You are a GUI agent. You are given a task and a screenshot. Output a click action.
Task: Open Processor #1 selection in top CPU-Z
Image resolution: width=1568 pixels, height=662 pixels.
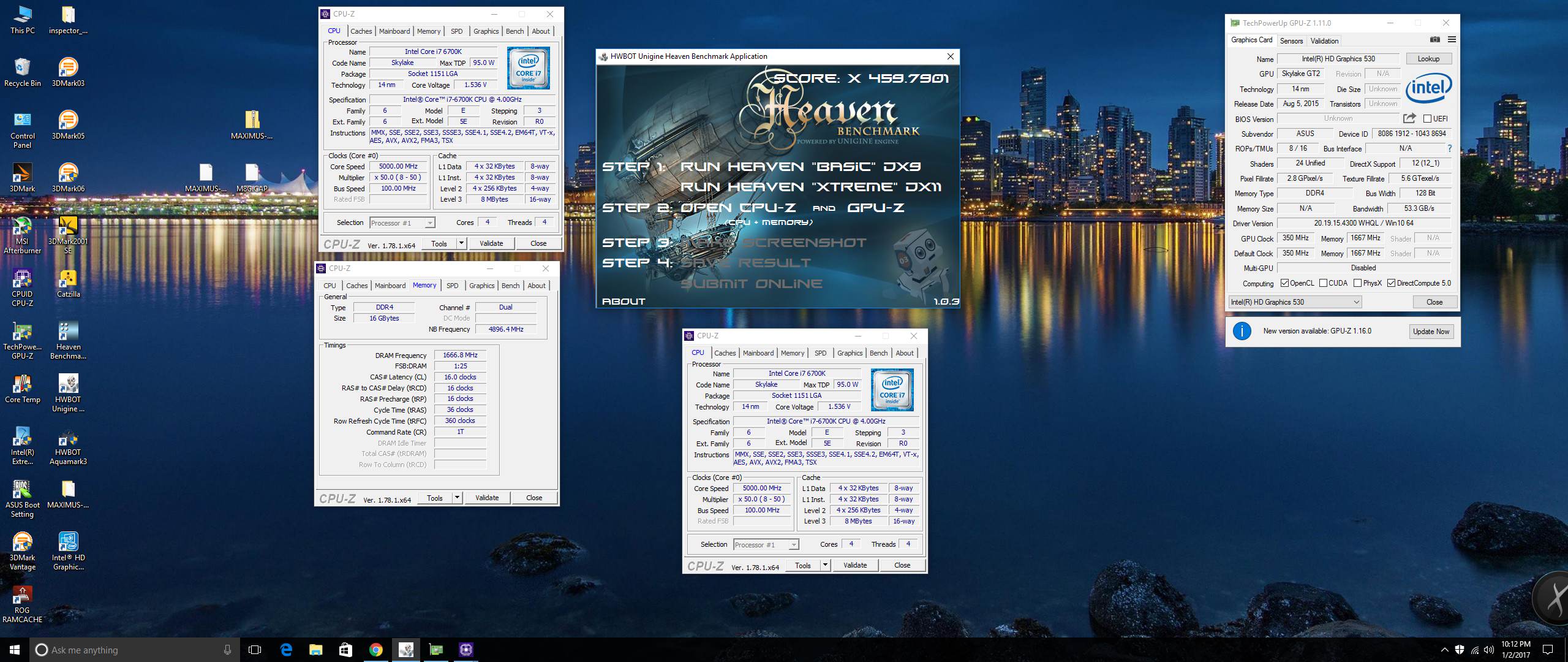tap(402, 223)
